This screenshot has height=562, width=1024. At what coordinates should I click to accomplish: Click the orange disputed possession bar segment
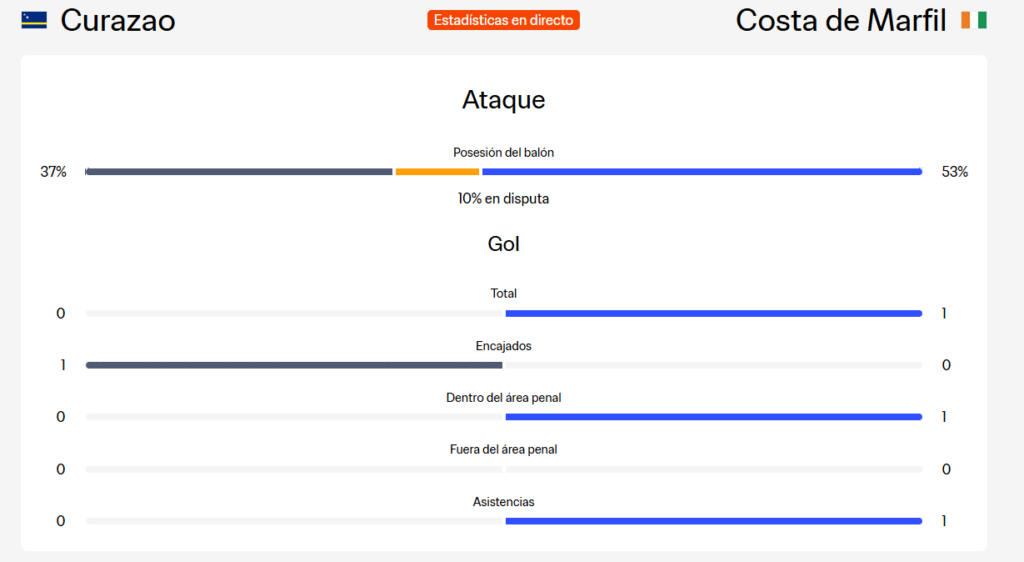pyautogui.click(x=437, y=172)
